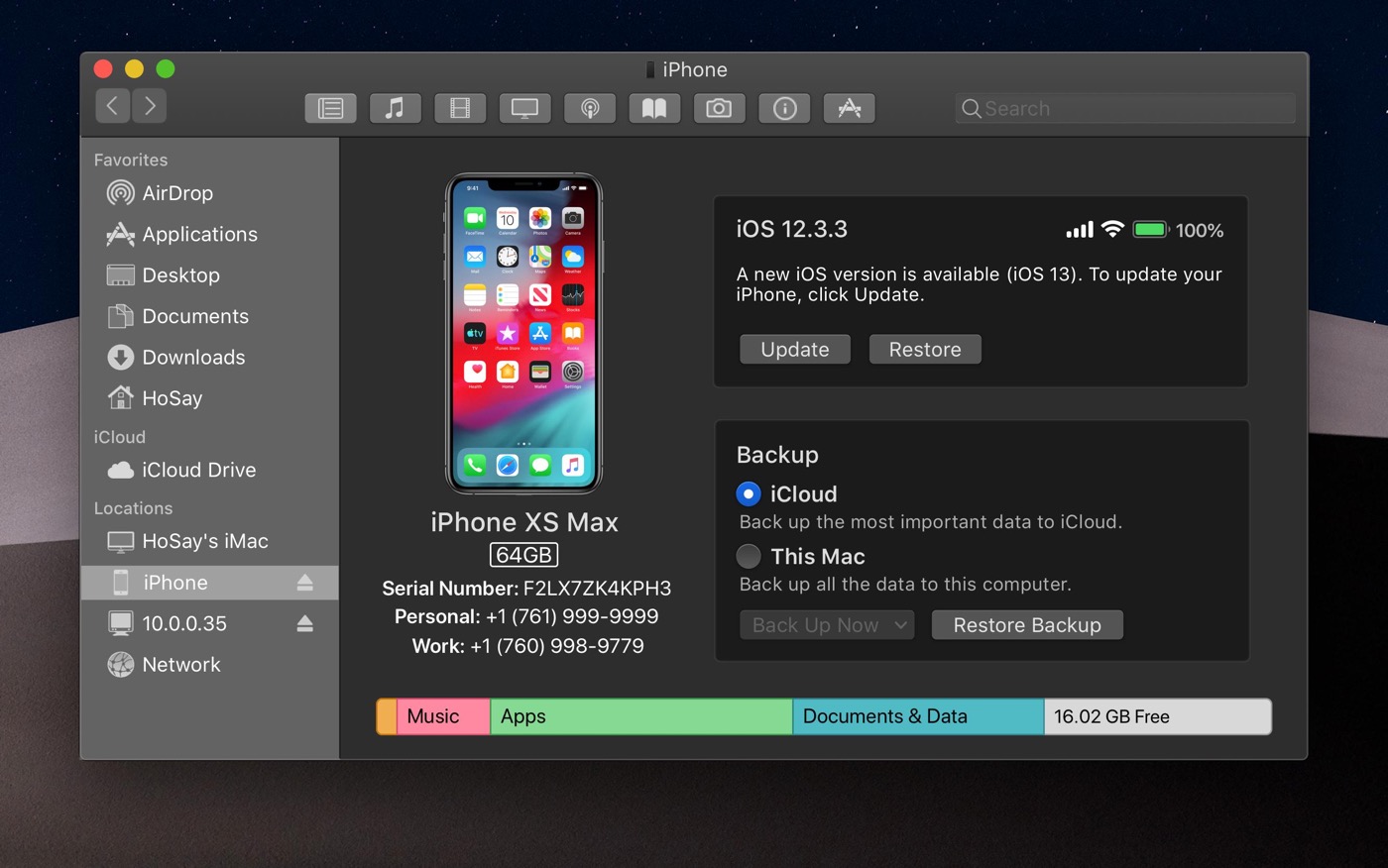
Task: Open the General summary toolbar tab
Action: coord(330,108)
